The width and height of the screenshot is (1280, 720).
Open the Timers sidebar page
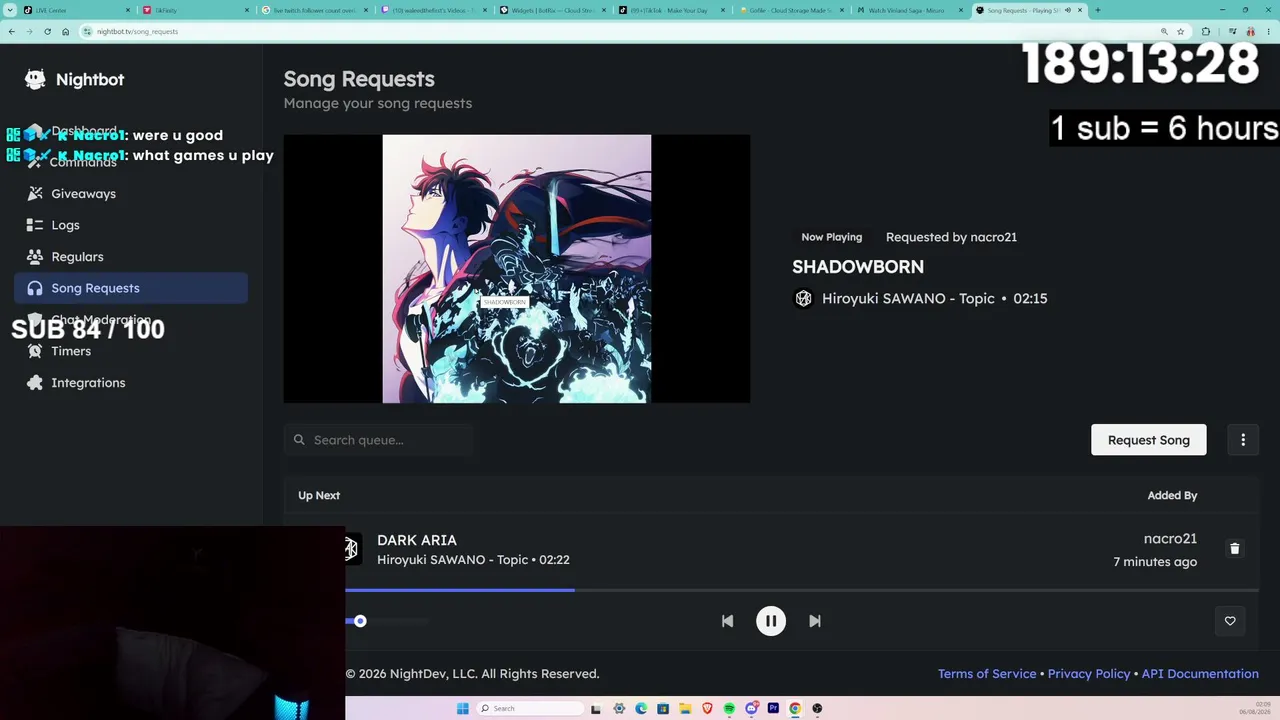pos(131,351)
